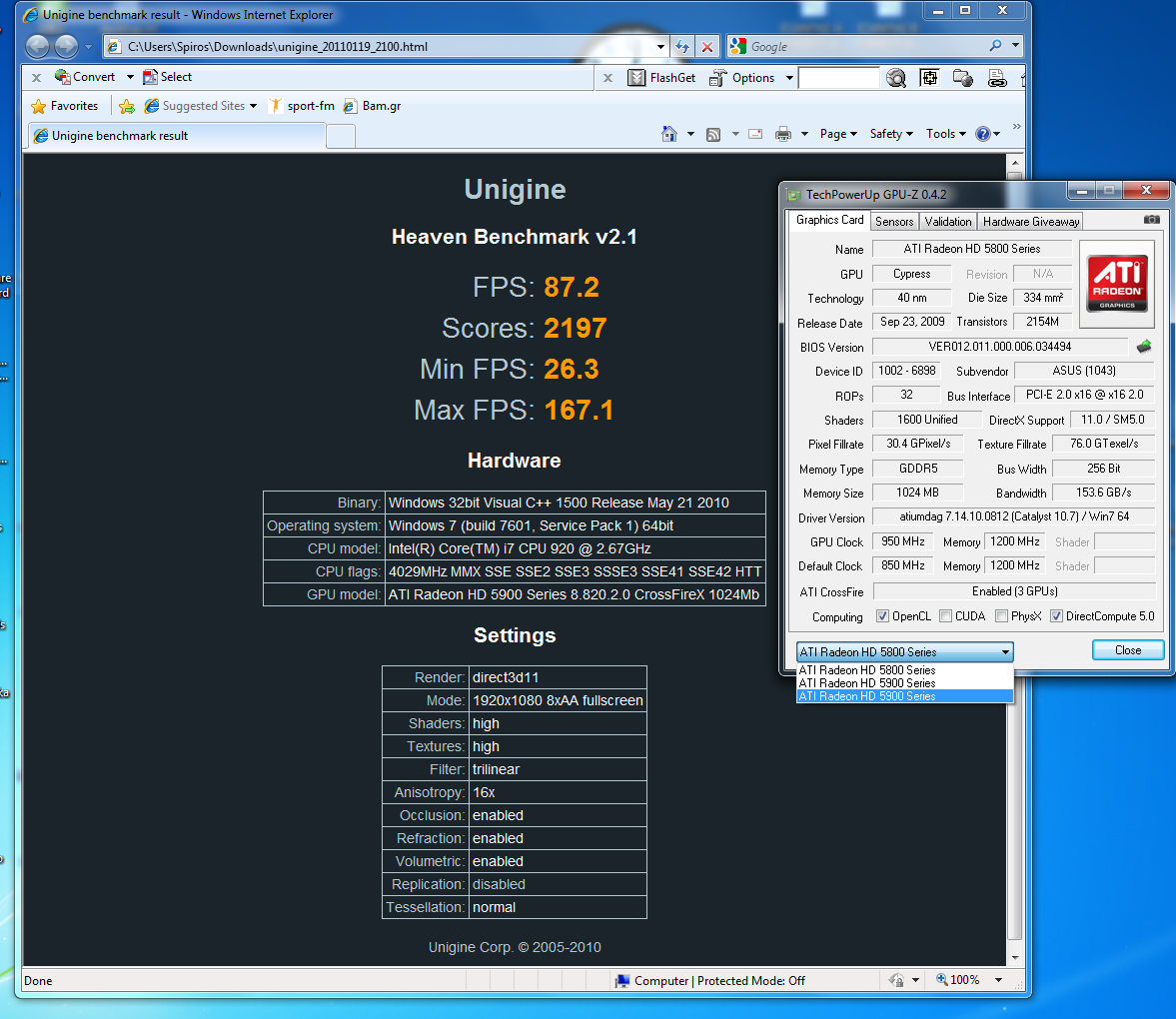
Task: Toggle the OpenCL checkbox
Action: coord(883,616)
